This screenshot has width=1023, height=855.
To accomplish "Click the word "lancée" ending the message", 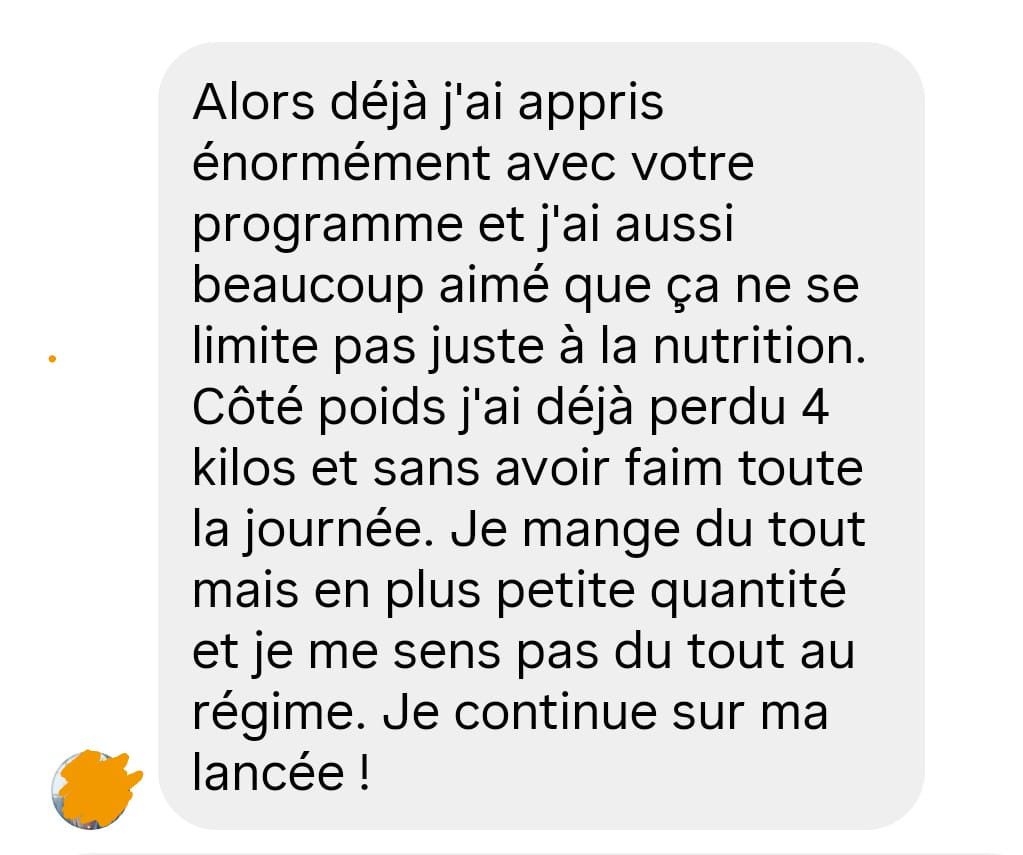I will click(268, 772).
